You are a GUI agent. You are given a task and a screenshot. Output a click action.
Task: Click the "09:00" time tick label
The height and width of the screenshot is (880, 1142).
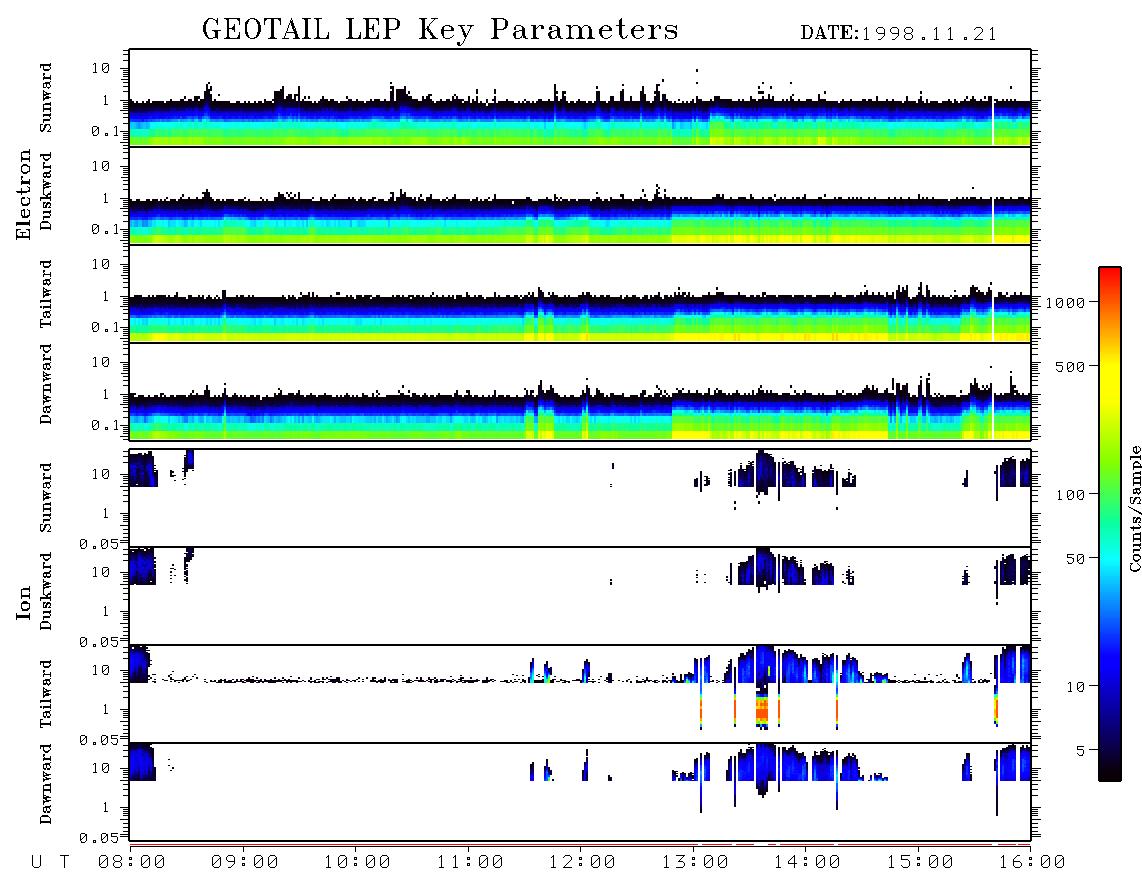[245, 862]
